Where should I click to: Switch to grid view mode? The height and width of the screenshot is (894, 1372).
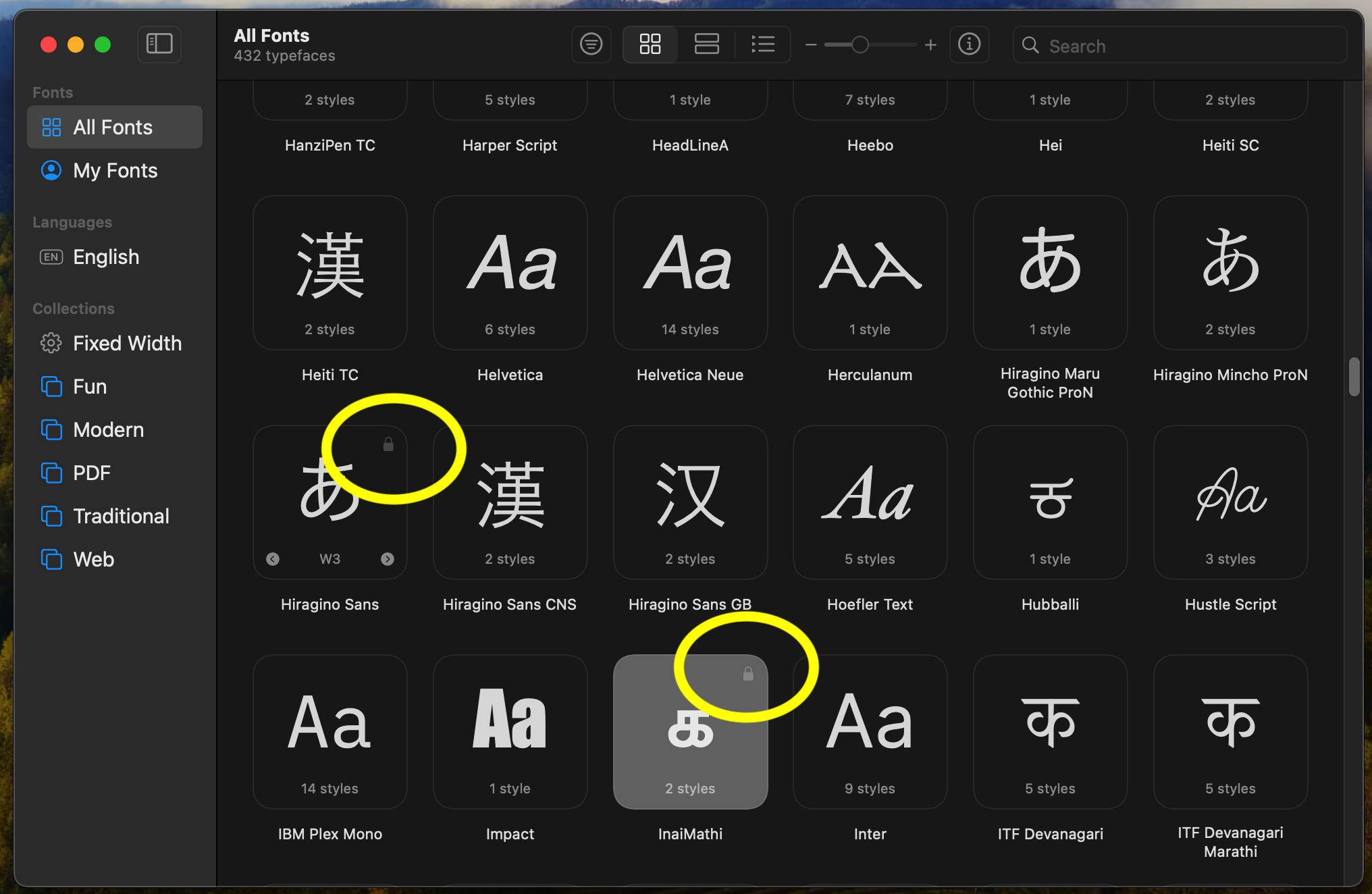point(650,45)
